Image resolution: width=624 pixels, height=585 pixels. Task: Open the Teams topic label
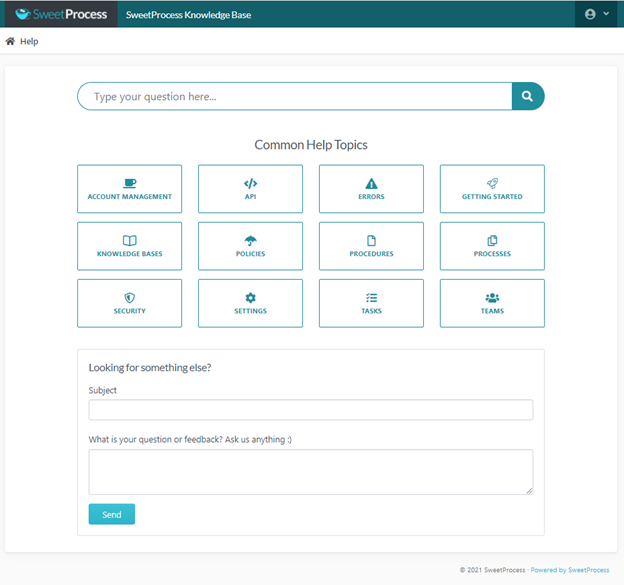[x=492, y=311]
